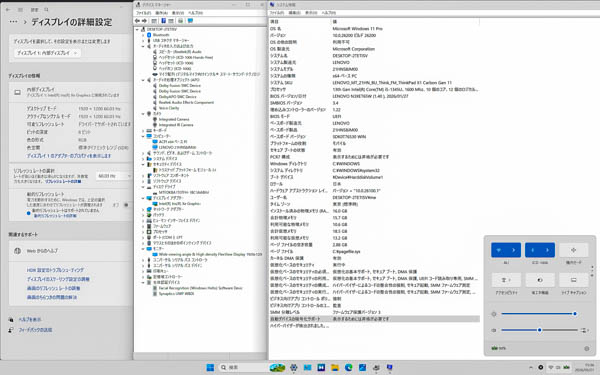Image resolution: width=600 pixels, height=375 pixels.
Task: Select the Integrated IR Camera device
Action: click(176, 125)
